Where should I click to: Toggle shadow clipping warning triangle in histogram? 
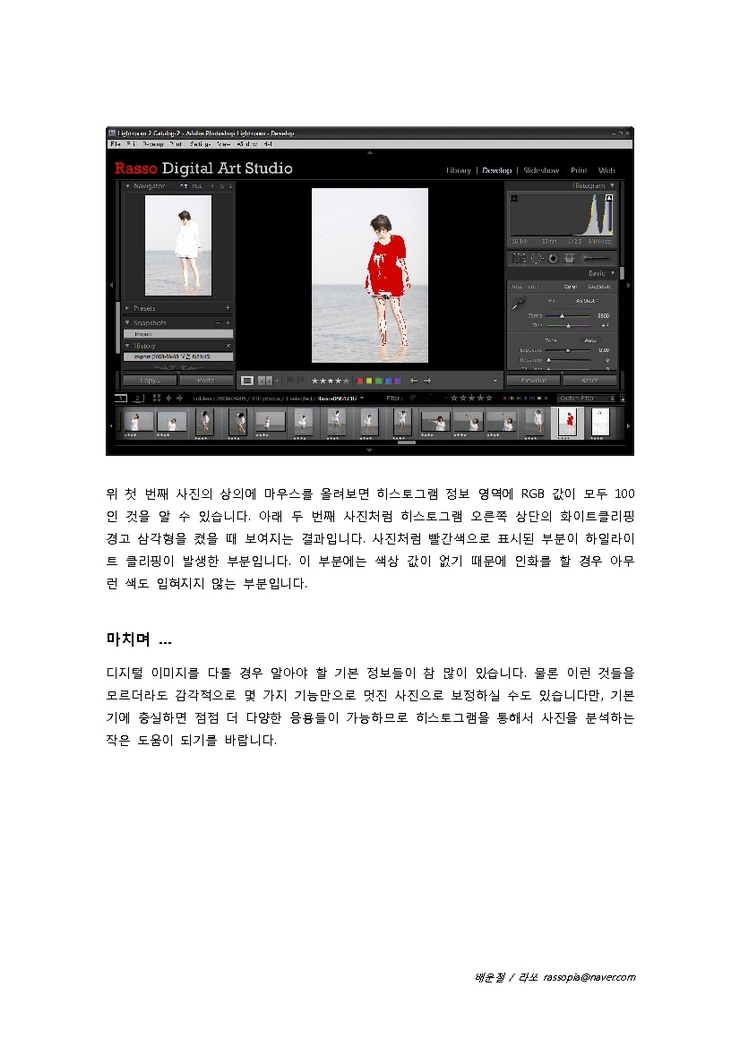[514, 198]
